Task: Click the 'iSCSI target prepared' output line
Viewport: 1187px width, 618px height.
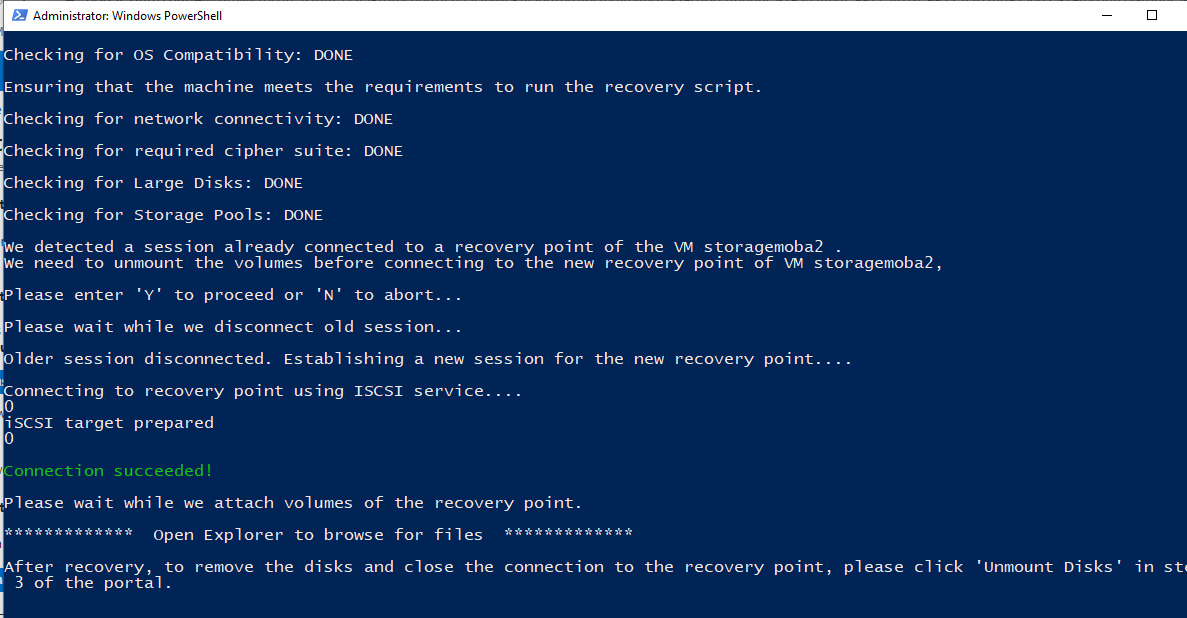Action: (108, 423)
